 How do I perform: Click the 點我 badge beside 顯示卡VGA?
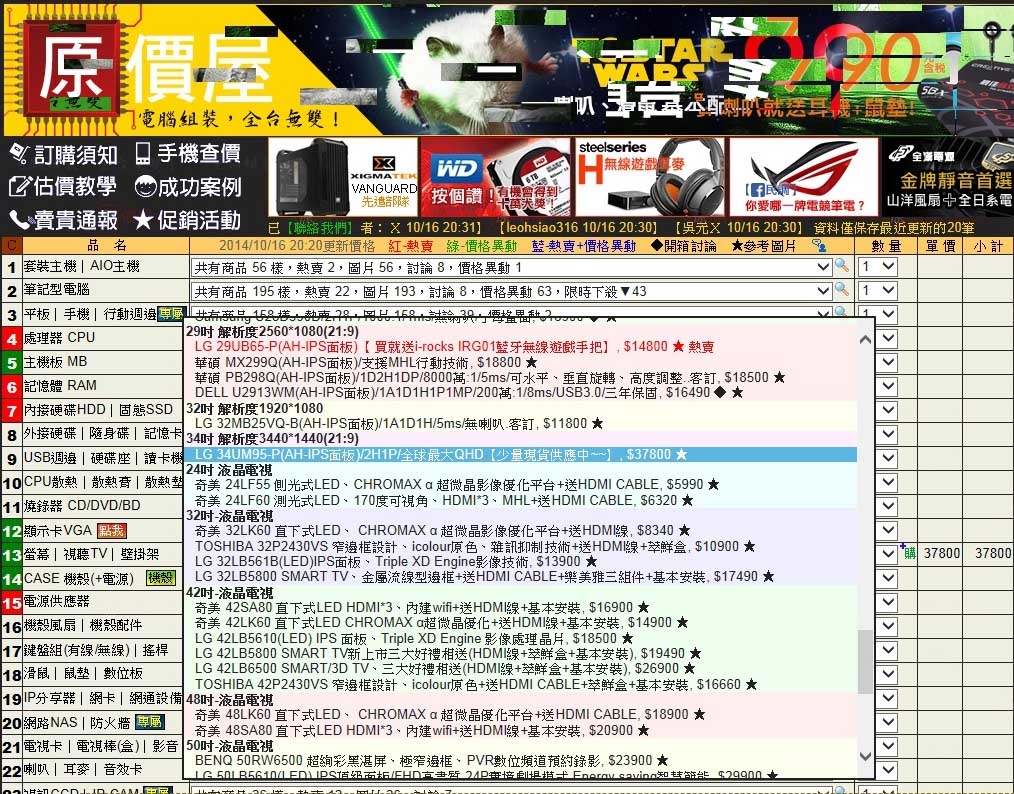(111, 531)
